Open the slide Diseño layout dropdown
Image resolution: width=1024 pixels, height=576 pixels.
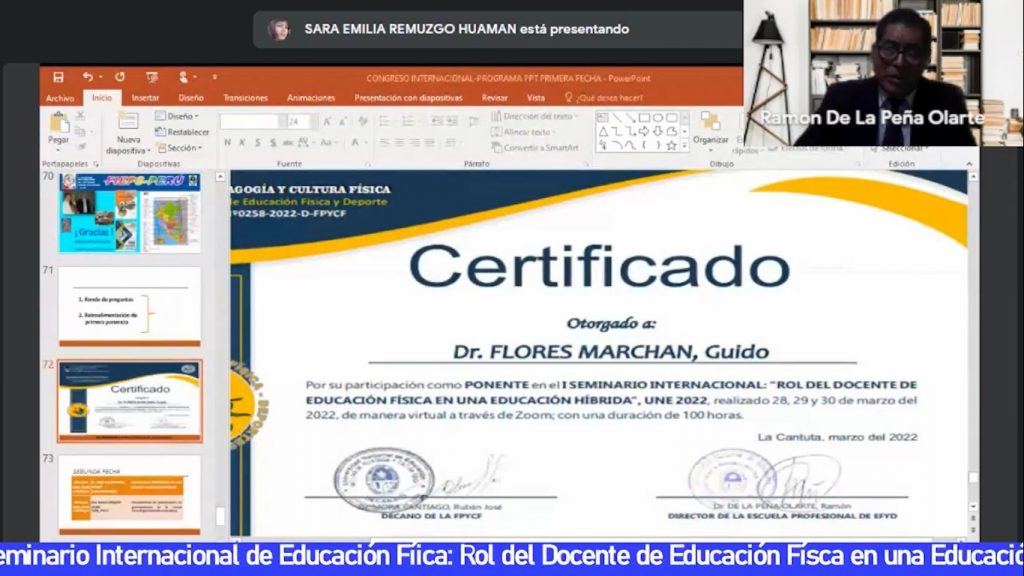click(x=177, y=116)
